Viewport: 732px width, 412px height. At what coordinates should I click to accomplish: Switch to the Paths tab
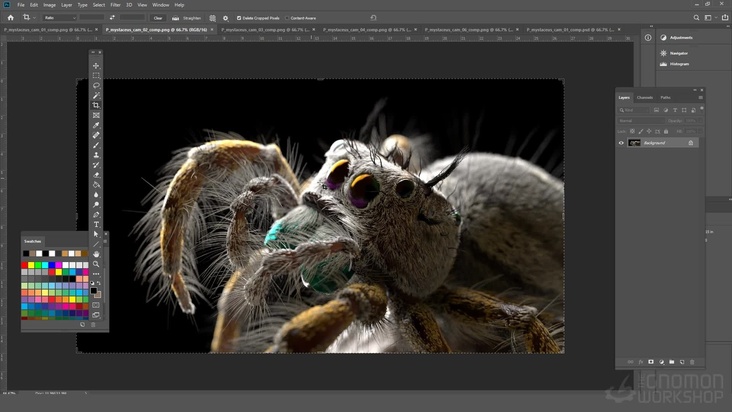pos(666,98)
